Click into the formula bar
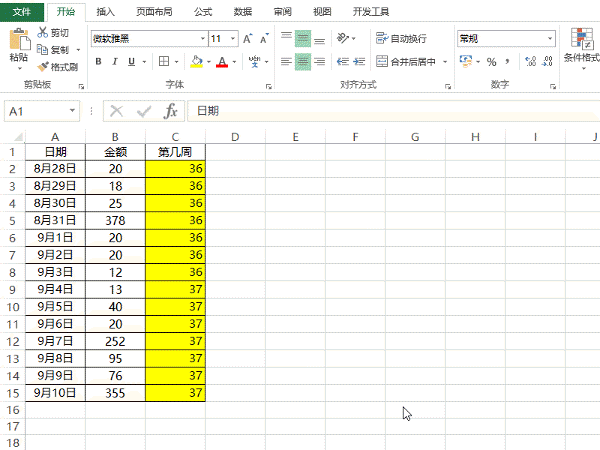The width and height of the screenshot is (600, 450). pyautogui.click(x=393, y=111)
